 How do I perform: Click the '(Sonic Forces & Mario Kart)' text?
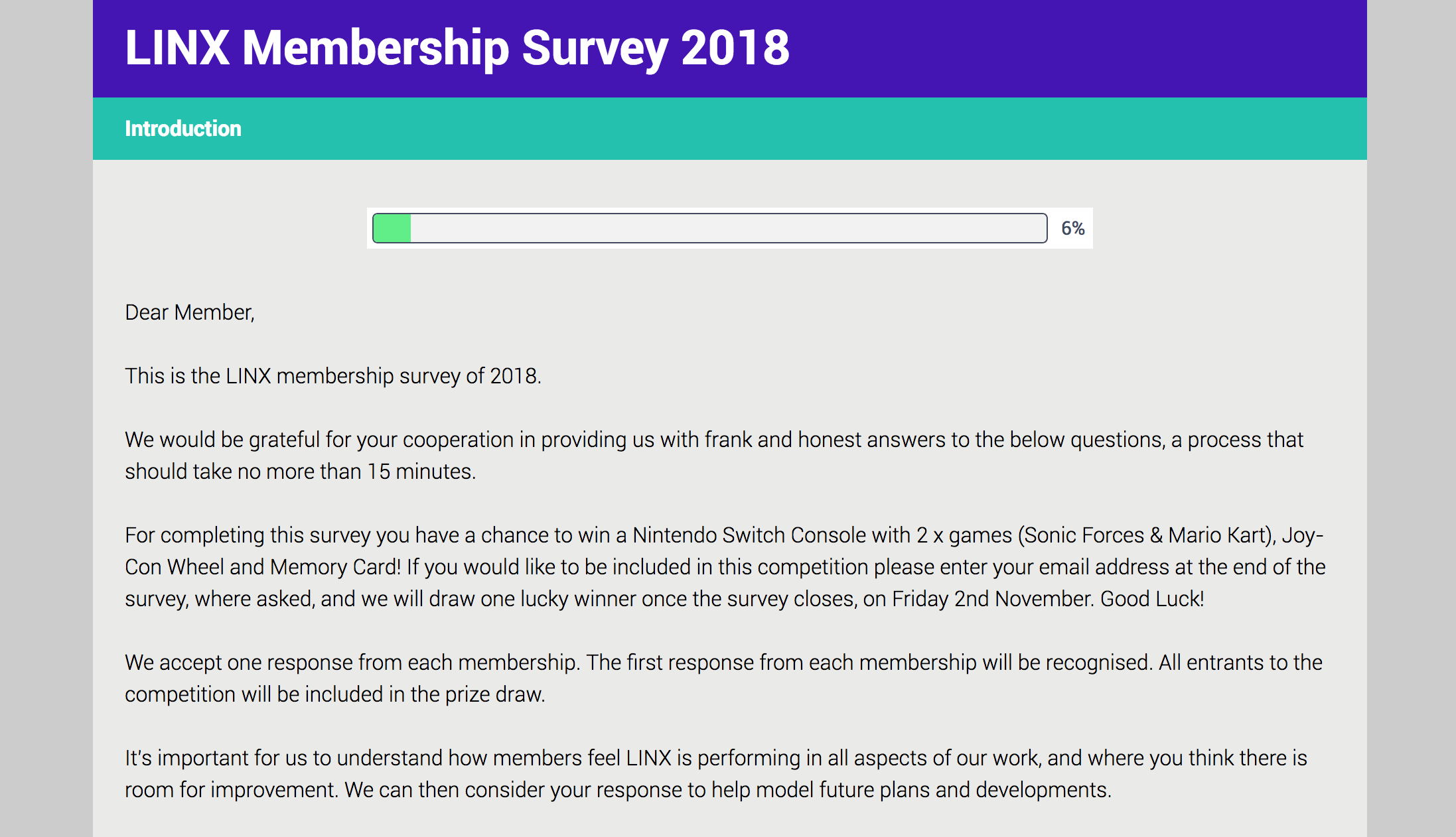coord(1145,535)
